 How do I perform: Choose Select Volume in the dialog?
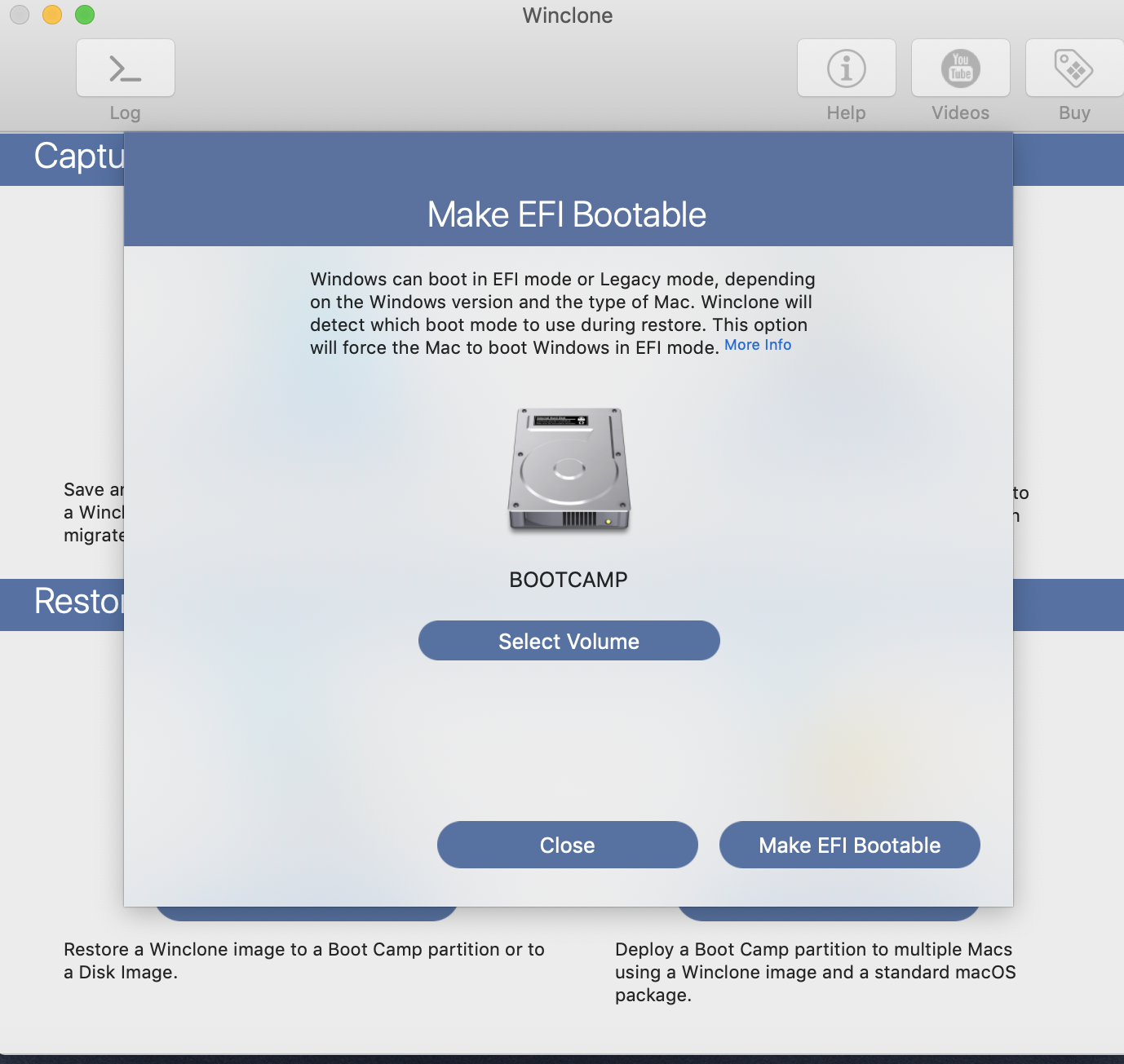tap(569, 641)
